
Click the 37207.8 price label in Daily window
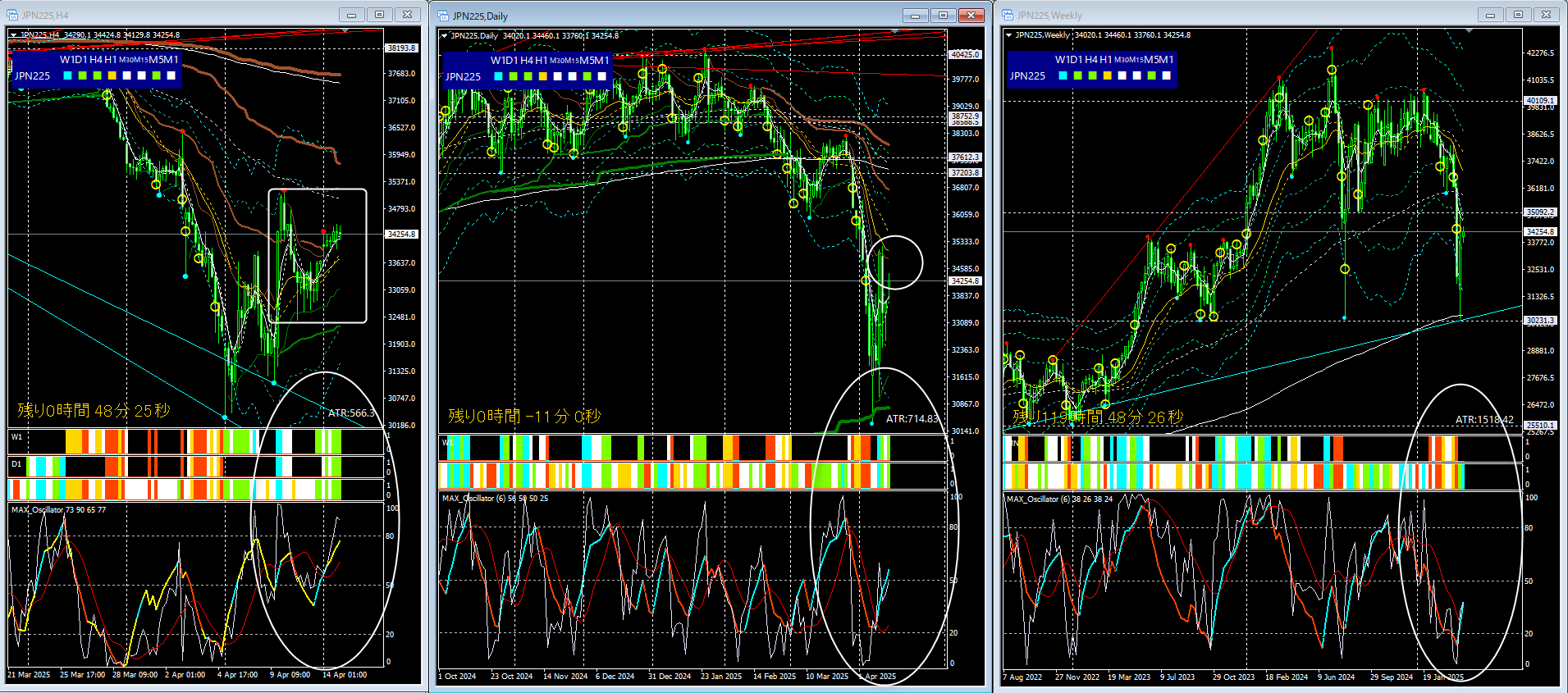965,173
